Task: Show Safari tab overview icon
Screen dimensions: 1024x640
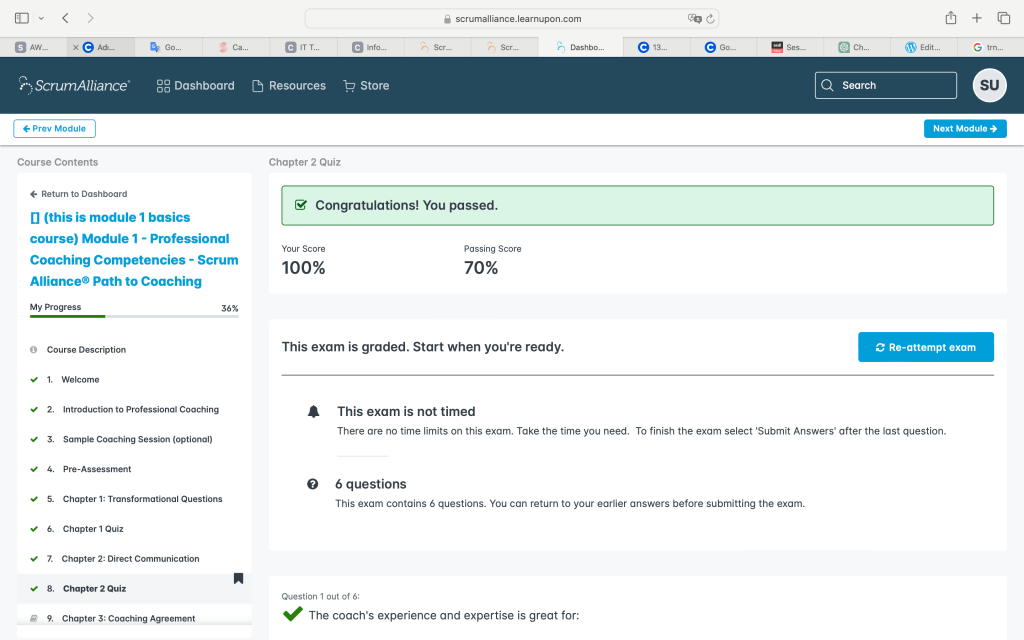Action: tap(1003, 18)
